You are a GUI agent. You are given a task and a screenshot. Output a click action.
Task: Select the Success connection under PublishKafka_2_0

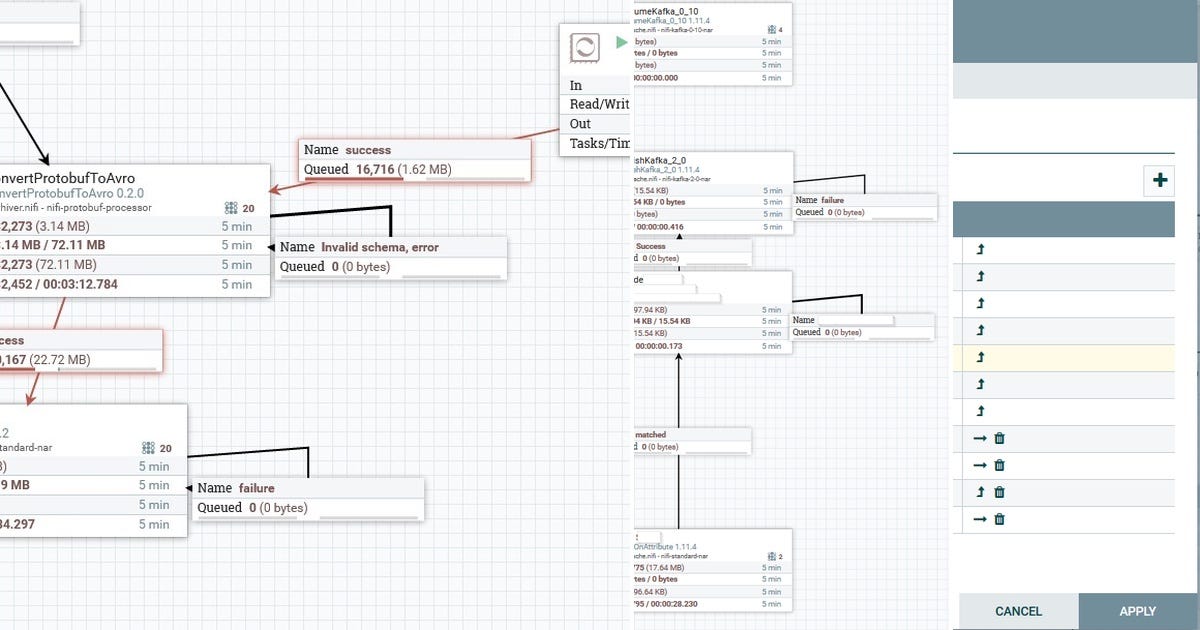(692, 252)
